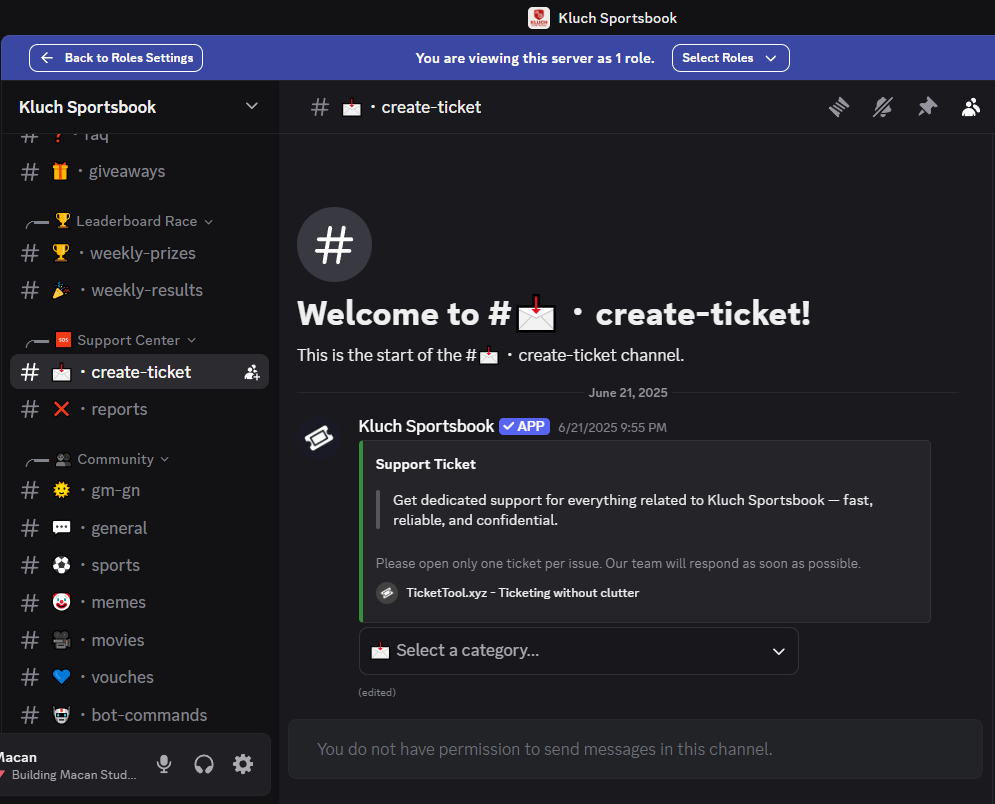This screenshot has height=804, width=995.
Task: Show member list icon in header
Action: [971, 107]
